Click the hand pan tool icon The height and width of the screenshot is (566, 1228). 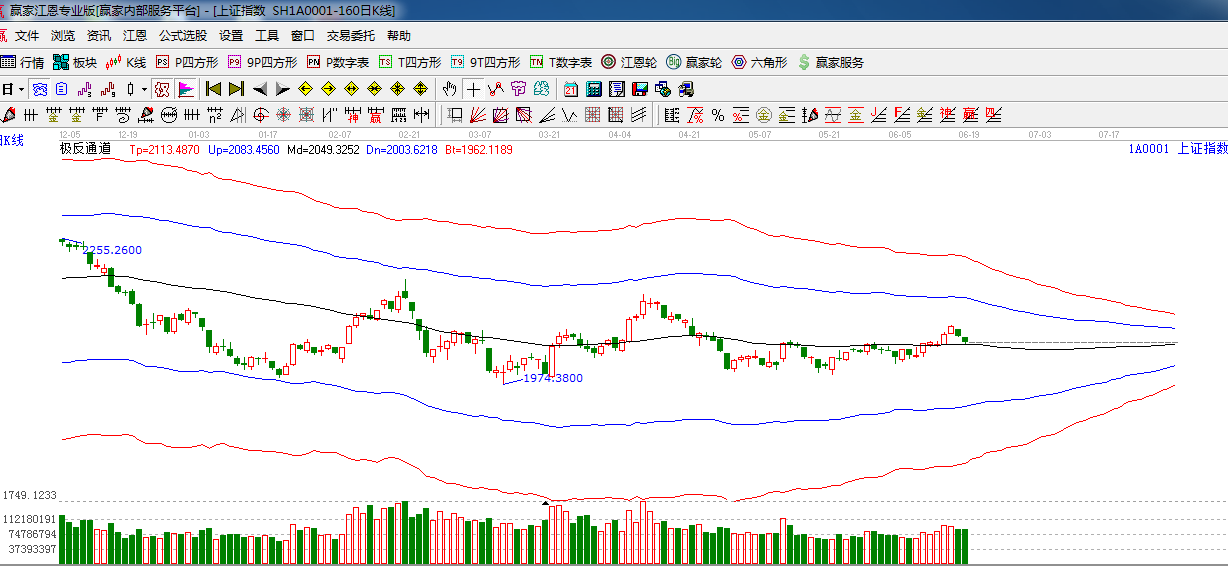click(x=450, y=89)
